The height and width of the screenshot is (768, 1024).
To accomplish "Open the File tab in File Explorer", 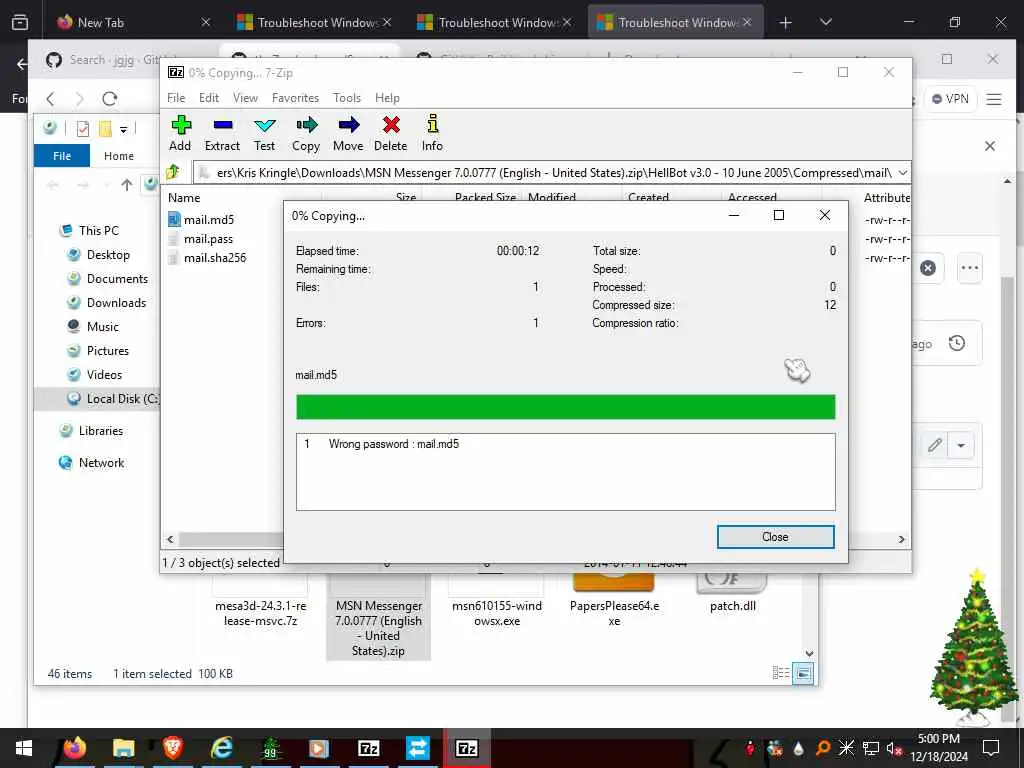I will click(62, 156).
